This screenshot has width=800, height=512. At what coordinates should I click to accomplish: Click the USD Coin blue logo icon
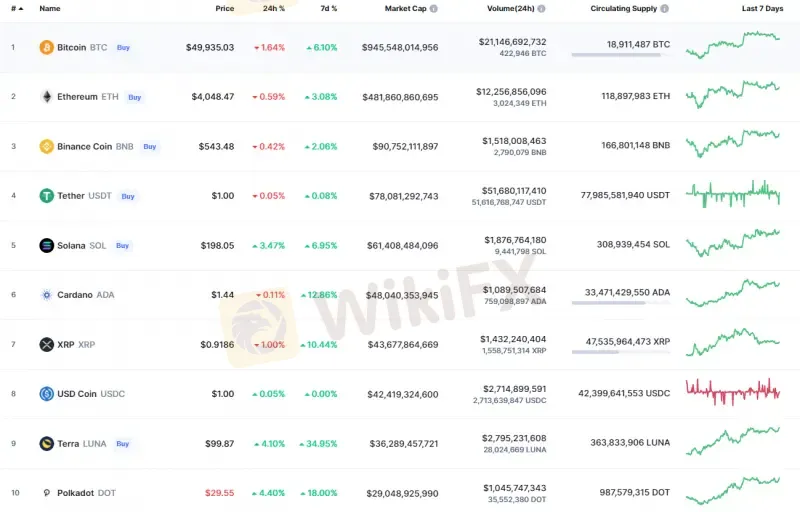pyautogui.click(x=46, y=394)
